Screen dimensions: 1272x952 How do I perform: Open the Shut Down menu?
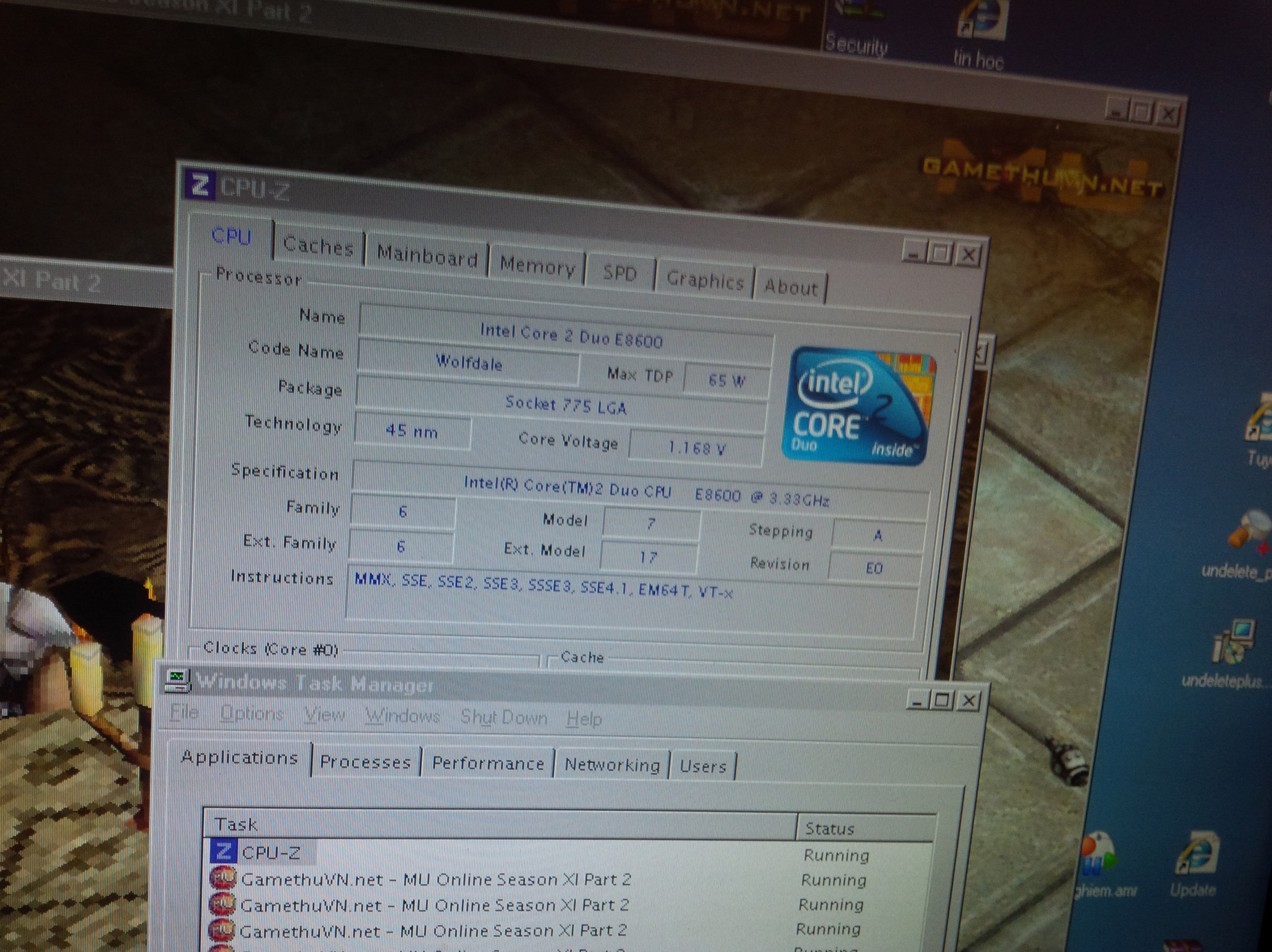click(503, 717)
